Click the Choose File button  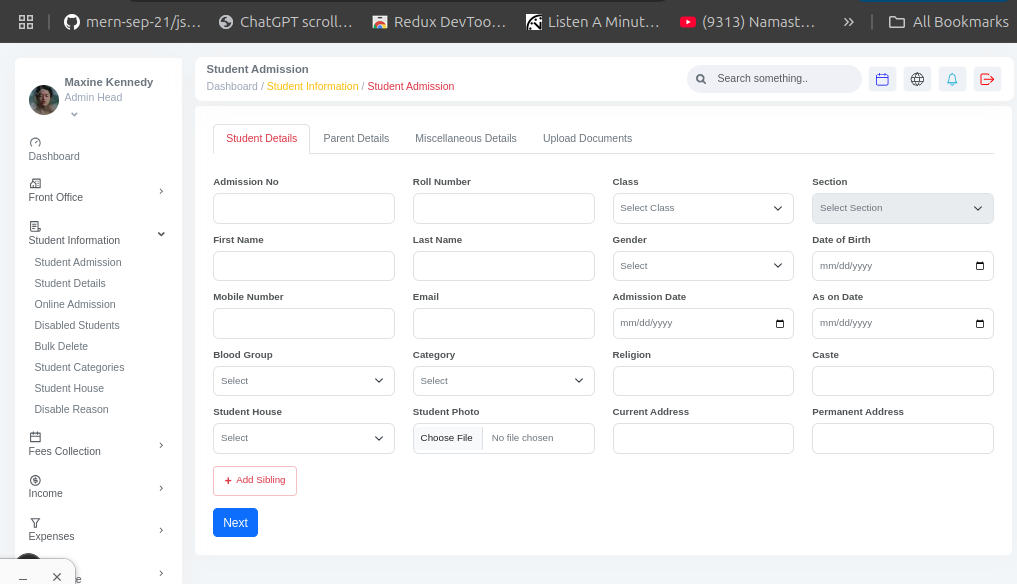(x=447, y=438)
